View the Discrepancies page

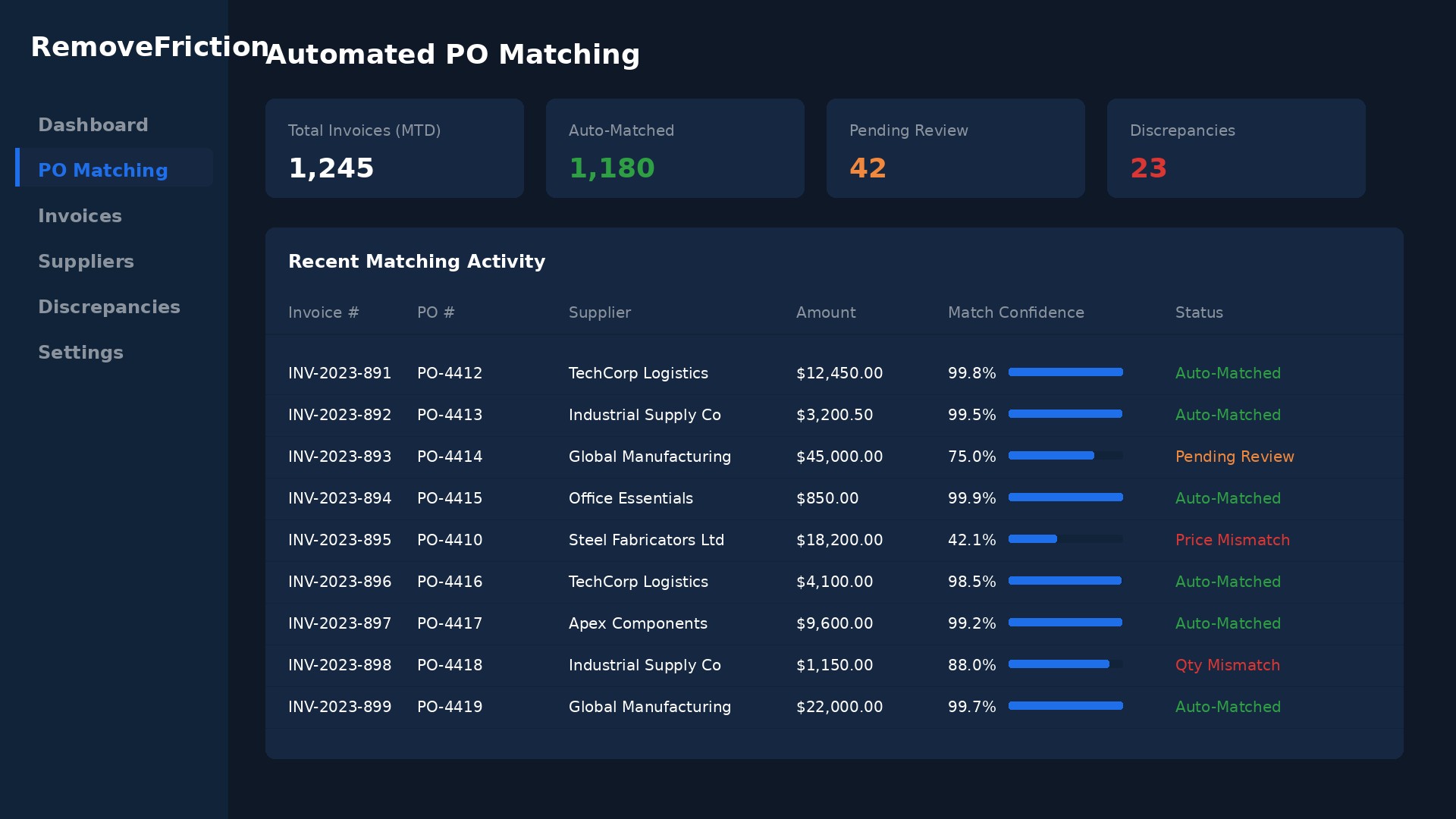[109, 306]
